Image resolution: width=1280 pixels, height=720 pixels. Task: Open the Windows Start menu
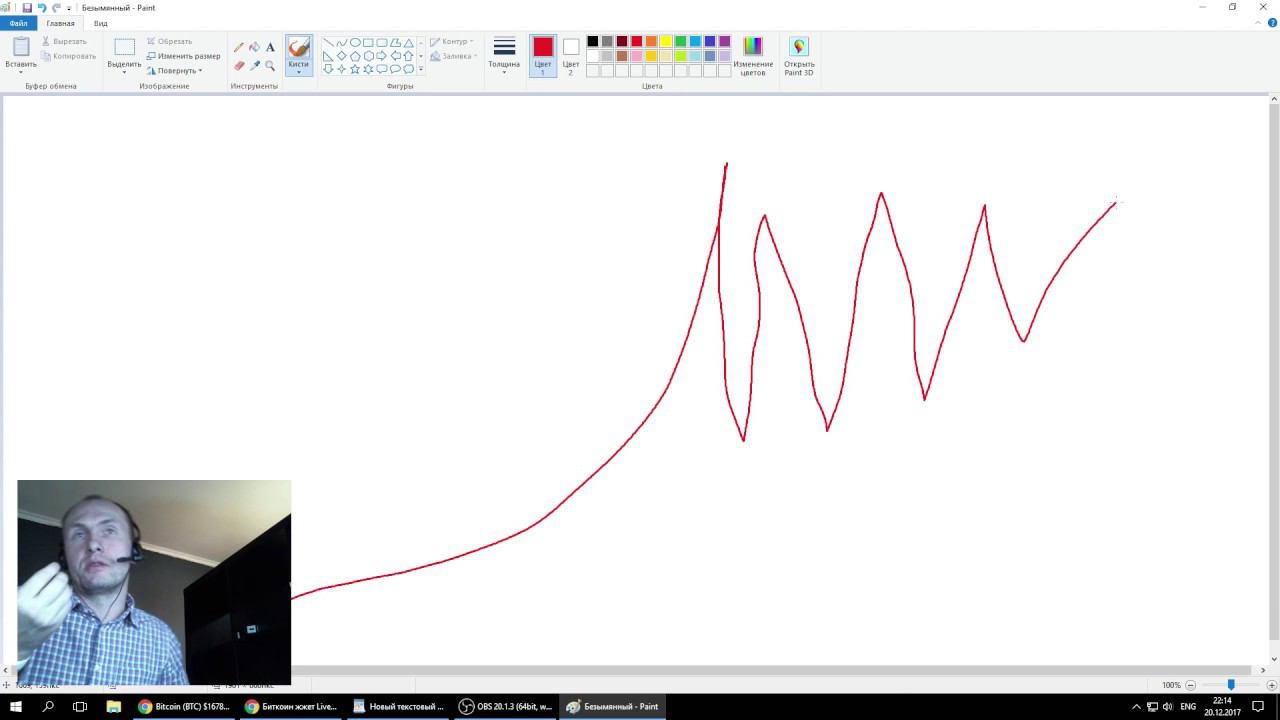16,706
